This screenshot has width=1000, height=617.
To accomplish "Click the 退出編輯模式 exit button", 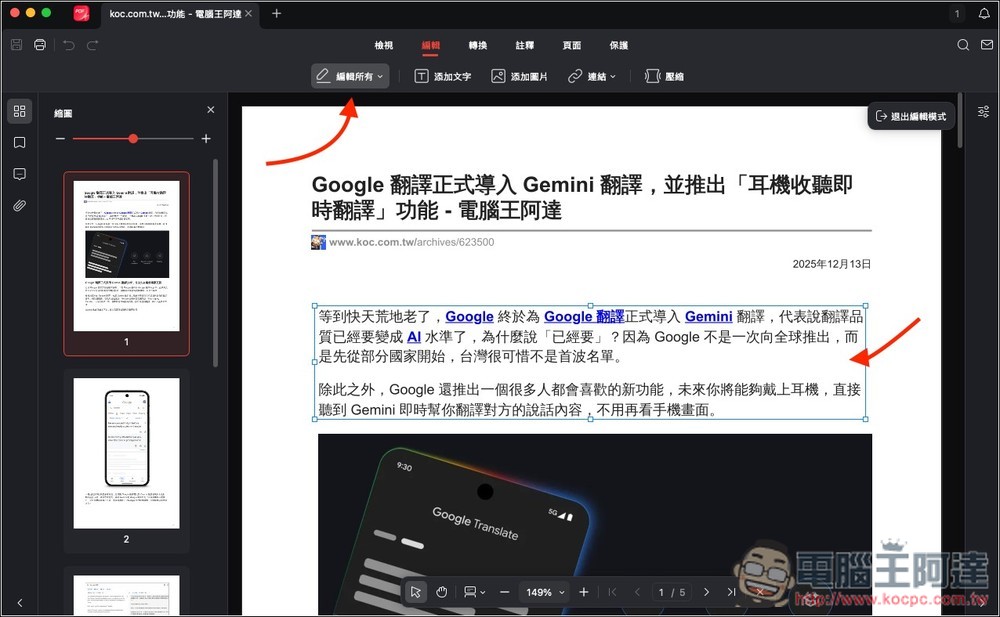I will coord(911,115).
